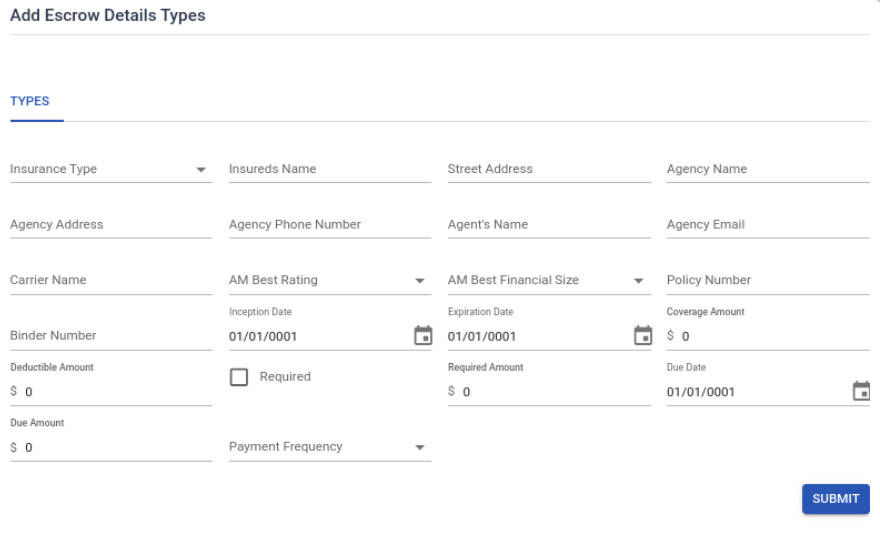Expand the Insurance Type dropdown
The height and width of the screenshot is (542, 880).
tap(111, 169)
